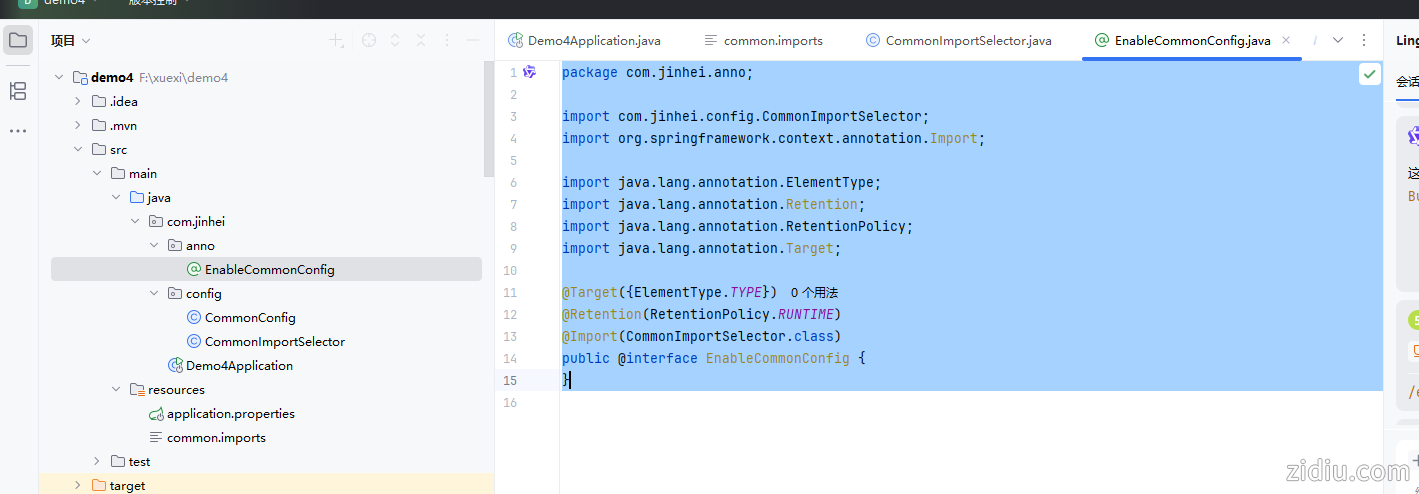Image resolution: width=1419 pixels, height=494 pixels.
Task: Click the collapse all icon in project panel
Action: (421, 41)
